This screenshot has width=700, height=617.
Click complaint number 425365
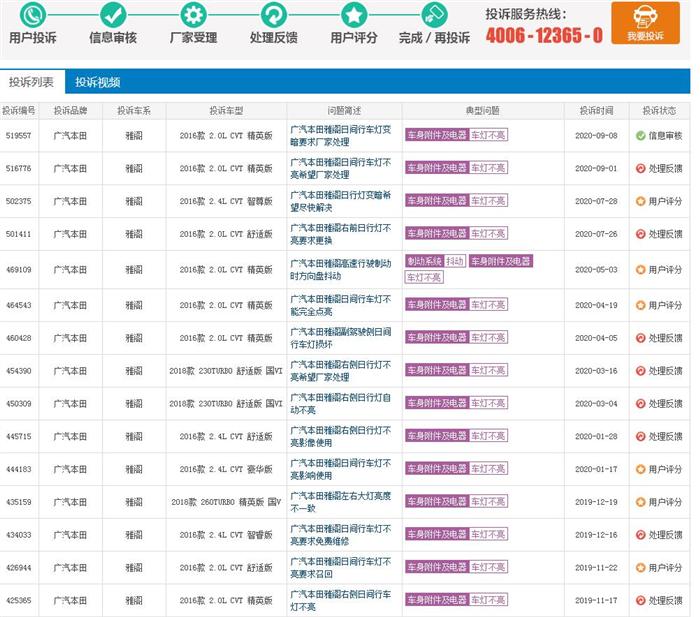click(18, 600)
